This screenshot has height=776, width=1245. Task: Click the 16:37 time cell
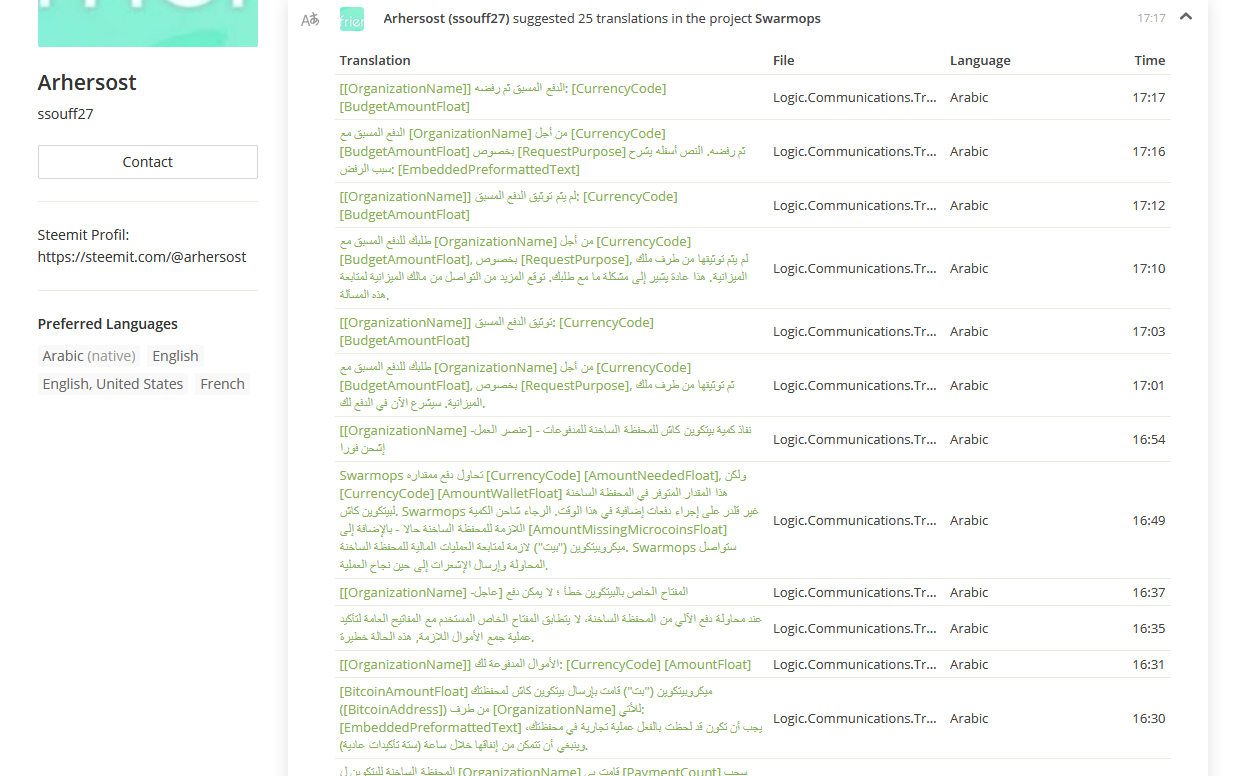(x=1149, y=592)
